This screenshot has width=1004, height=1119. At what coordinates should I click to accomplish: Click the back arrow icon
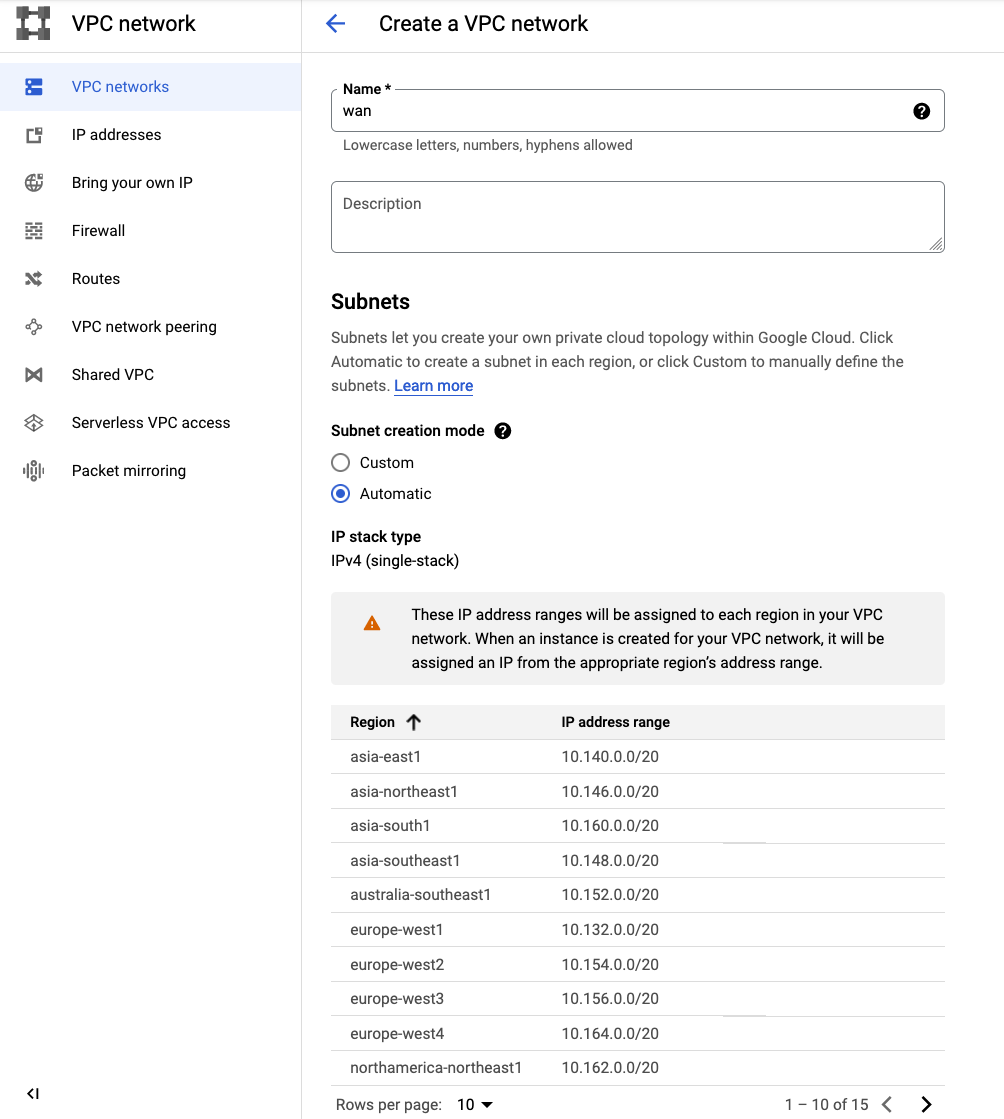tap(336, 24)
